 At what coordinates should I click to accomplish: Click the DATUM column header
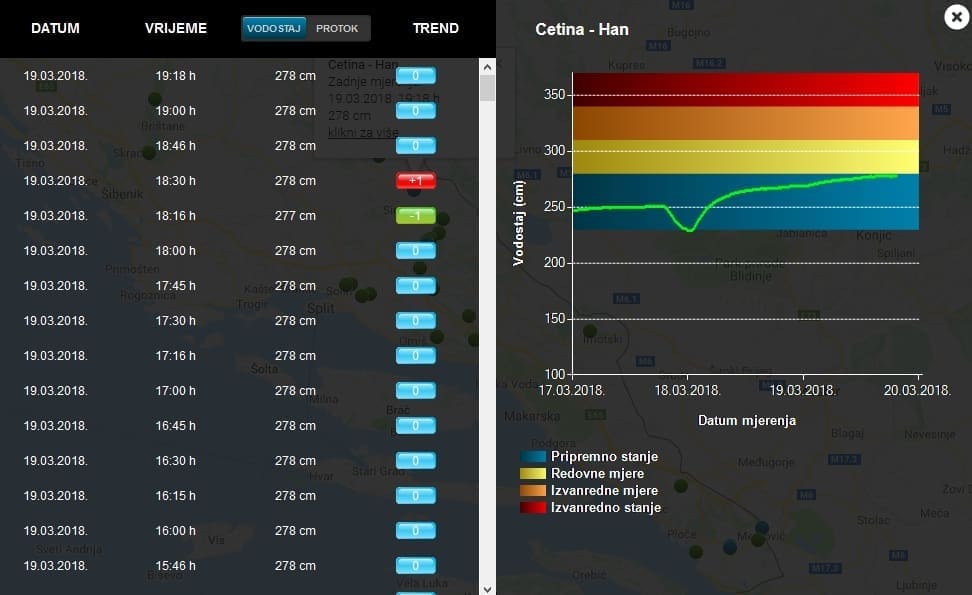pyautogui.click(x=55, y=28)
